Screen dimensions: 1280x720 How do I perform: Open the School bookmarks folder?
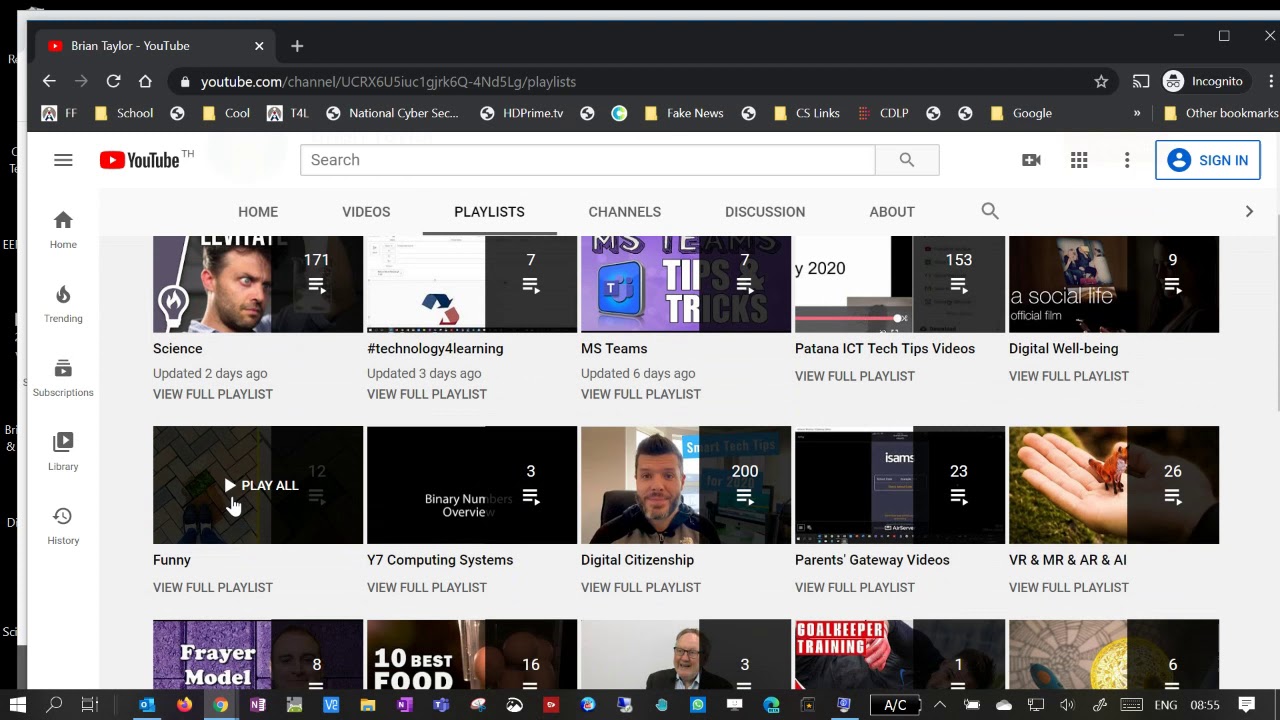point(124,113)
